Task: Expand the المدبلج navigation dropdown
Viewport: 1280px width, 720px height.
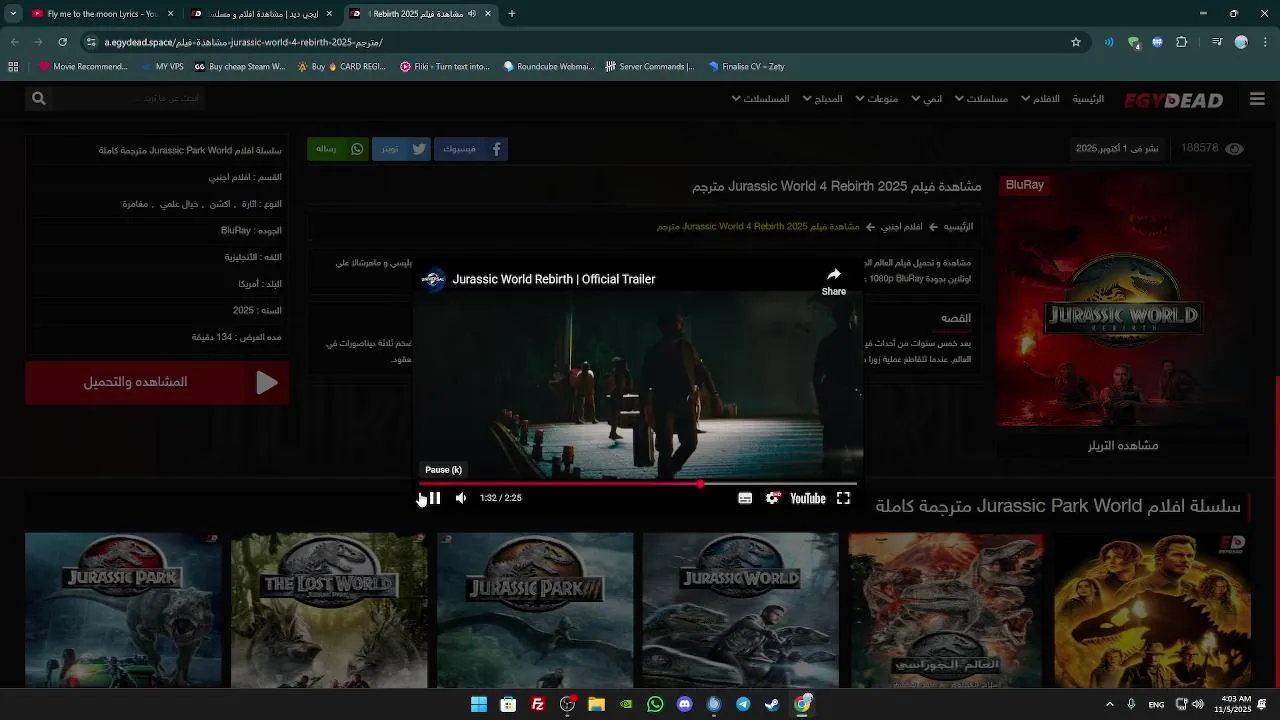Action: point(822,99)
